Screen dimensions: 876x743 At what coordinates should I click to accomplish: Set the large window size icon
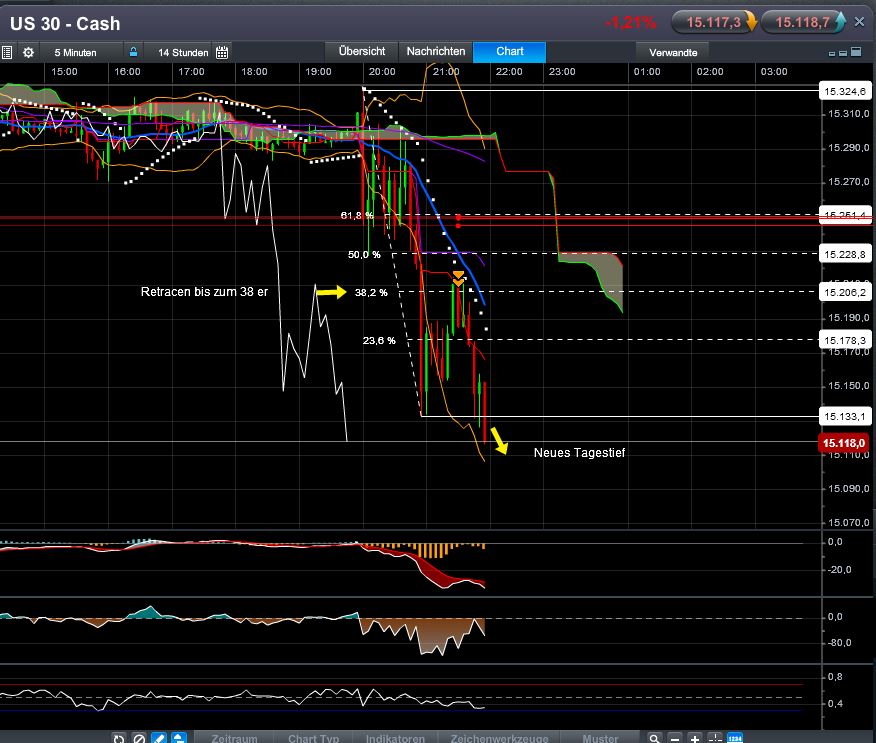pyautogui.click(x=855, y=52)
